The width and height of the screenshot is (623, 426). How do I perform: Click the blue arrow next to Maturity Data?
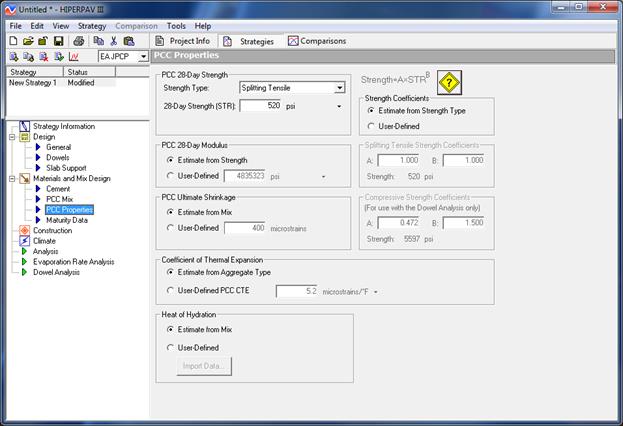point(38,220)
